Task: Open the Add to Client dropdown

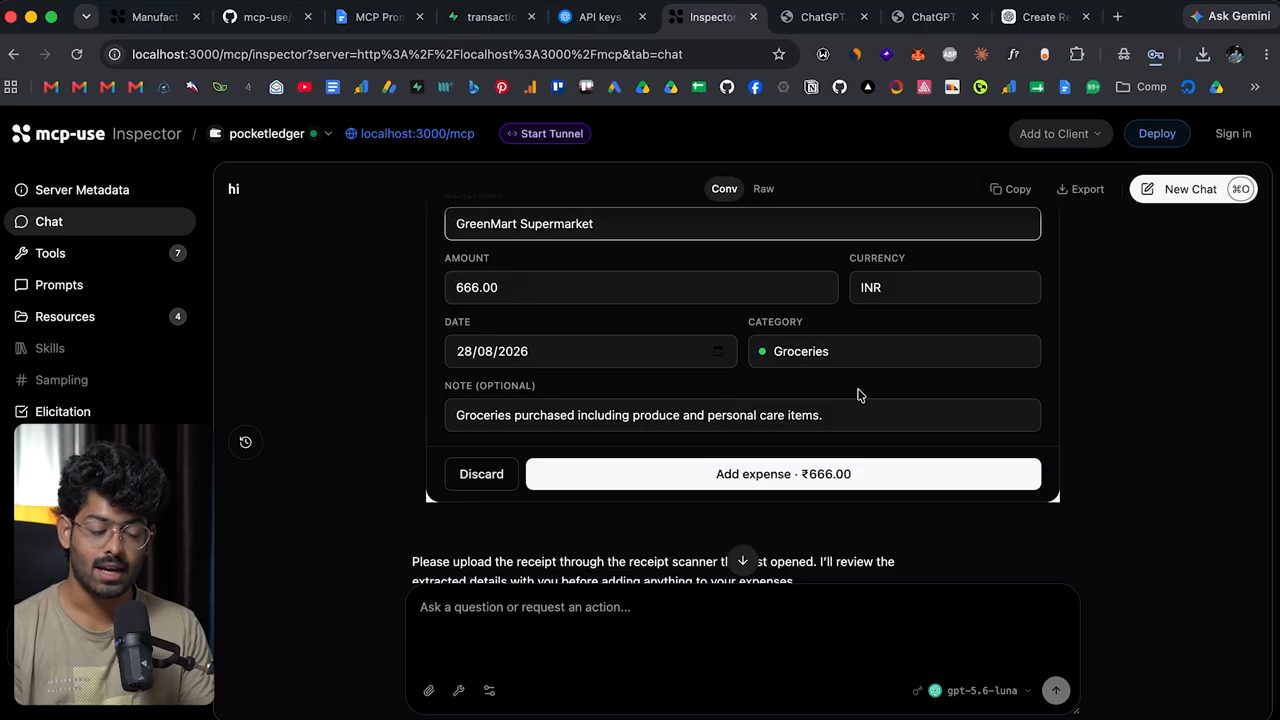Action: pyautogui.click(x=1060, y=133)
